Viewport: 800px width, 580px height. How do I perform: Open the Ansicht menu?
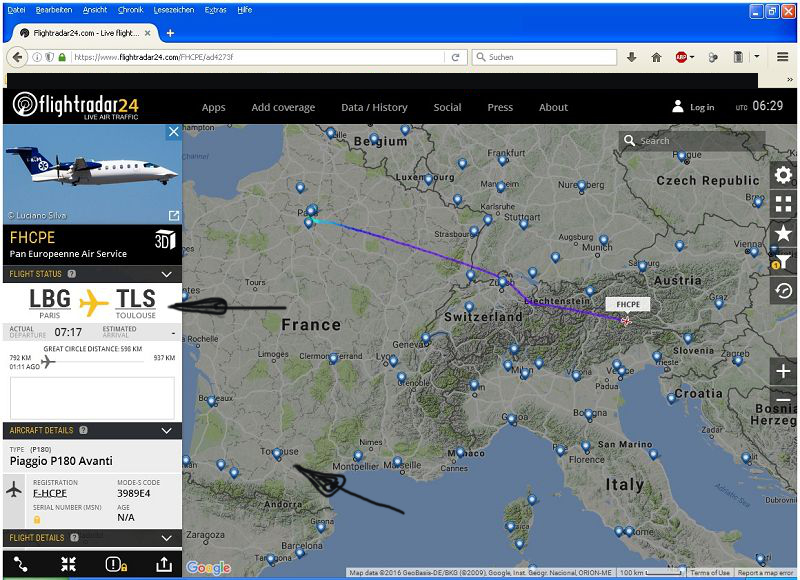pyautogui.click(x=95, y=10)
